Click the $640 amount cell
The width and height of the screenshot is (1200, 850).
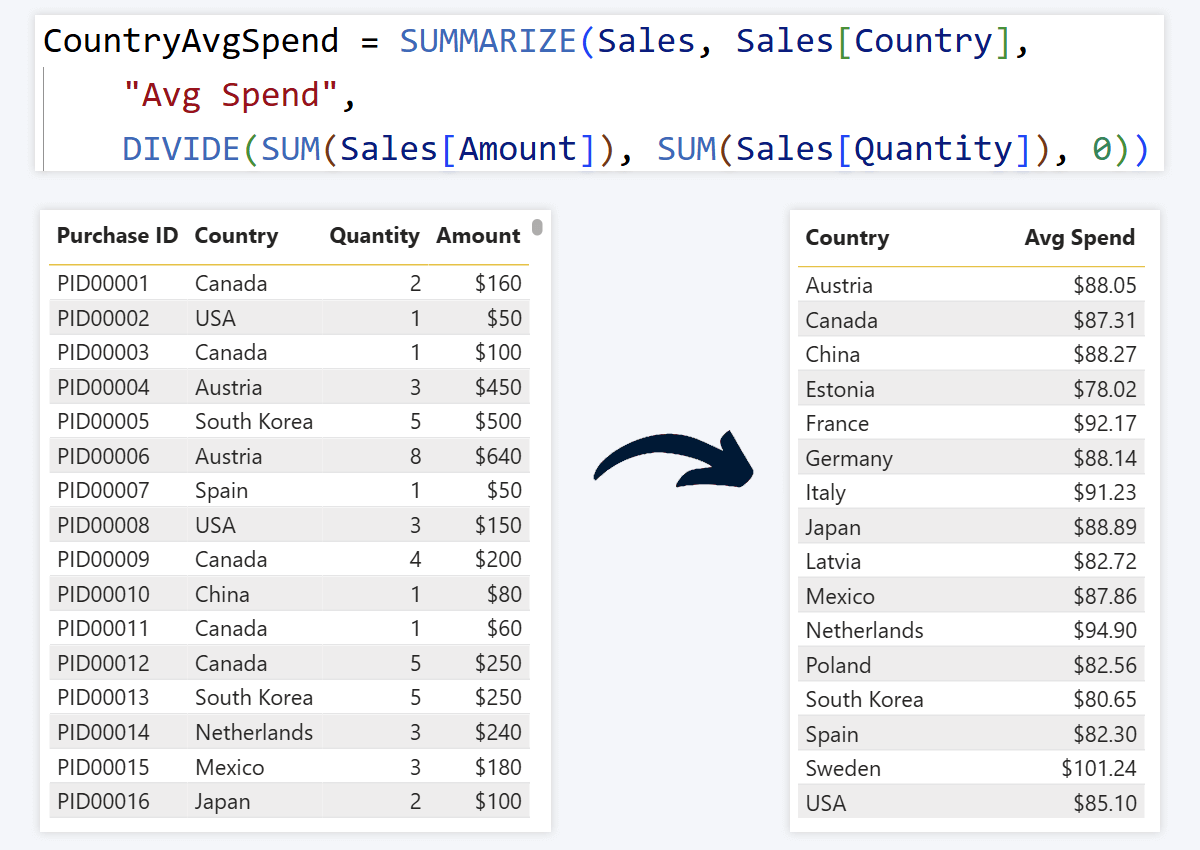point(498,456)
